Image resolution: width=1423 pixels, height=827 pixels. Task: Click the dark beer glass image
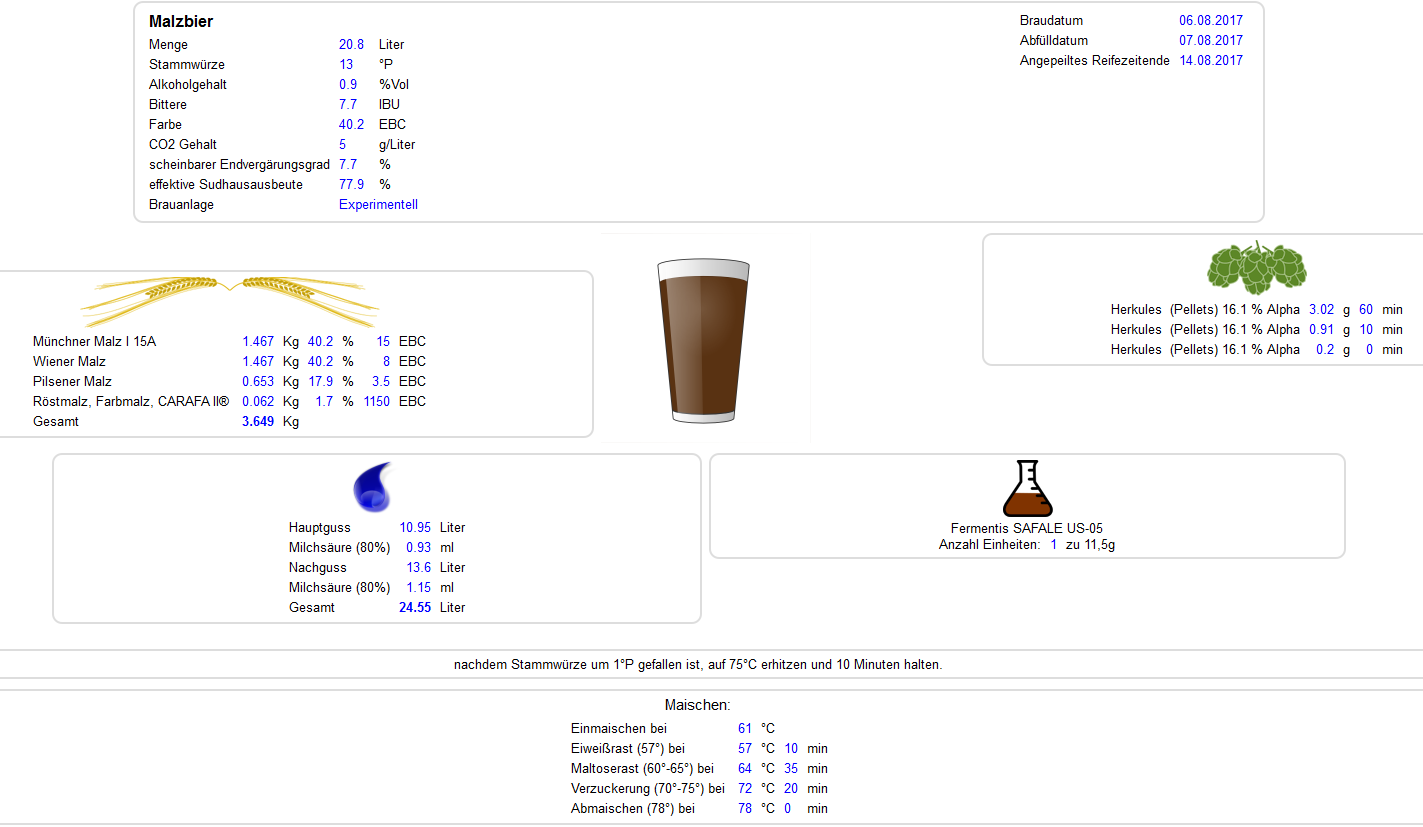point(703,340)
